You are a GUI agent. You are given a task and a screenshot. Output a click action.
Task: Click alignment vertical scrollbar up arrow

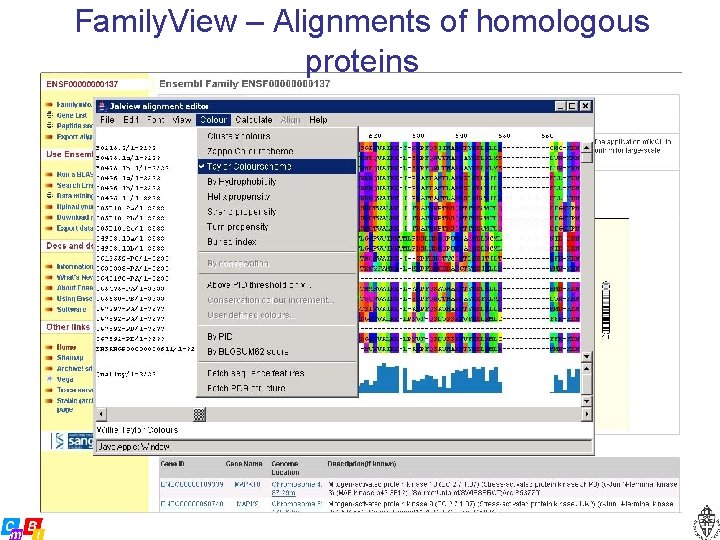[x=587, y=147]
